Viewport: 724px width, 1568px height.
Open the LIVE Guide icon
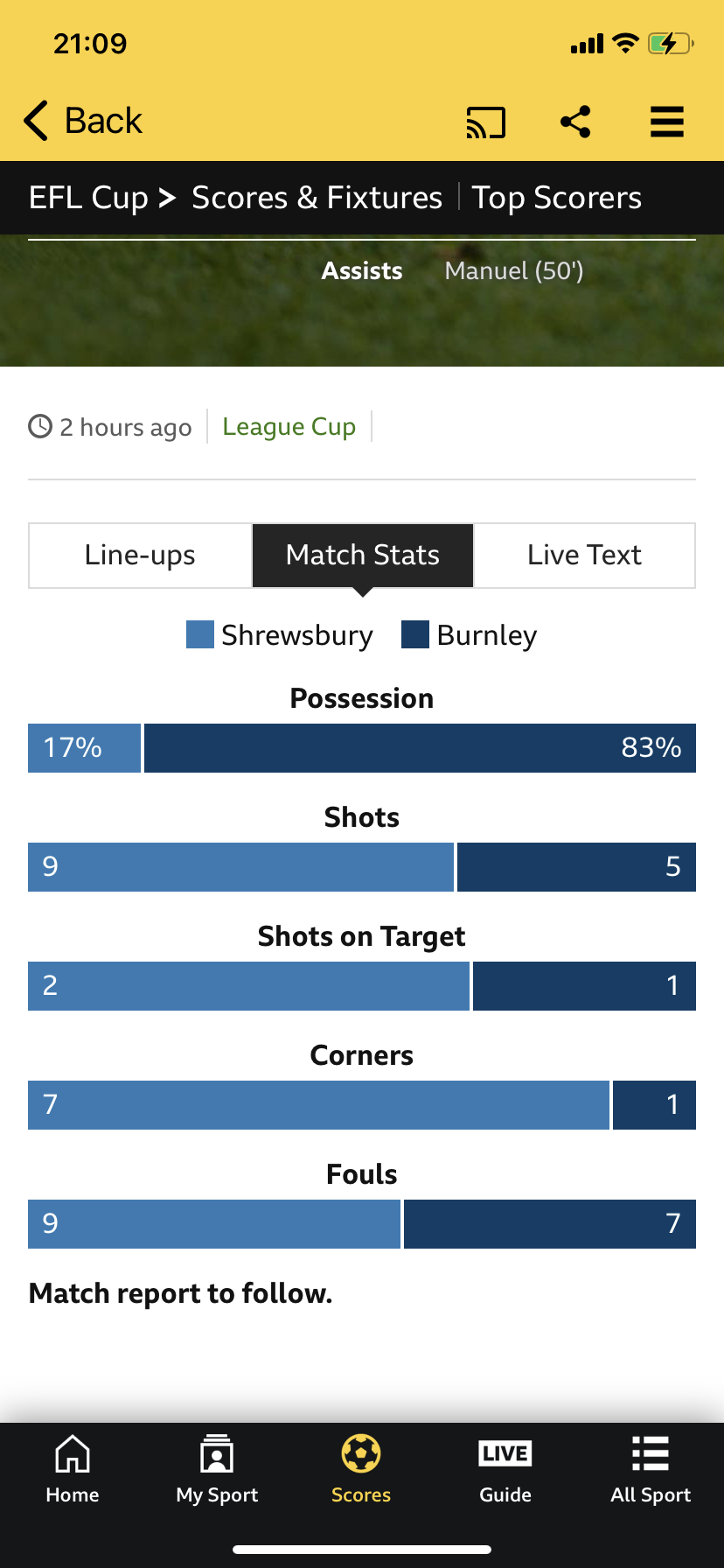[505, 1455]
